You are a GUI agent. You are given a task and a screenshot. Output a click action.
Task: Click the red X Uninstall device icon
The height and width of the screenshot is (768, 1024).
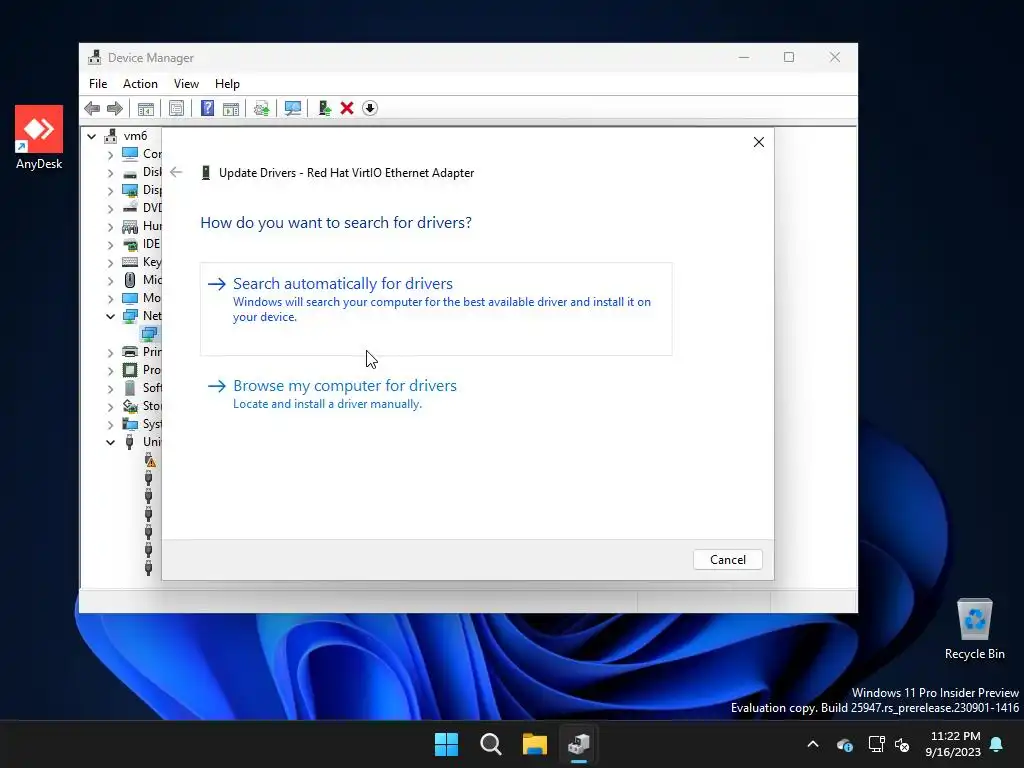pos(347,108)
